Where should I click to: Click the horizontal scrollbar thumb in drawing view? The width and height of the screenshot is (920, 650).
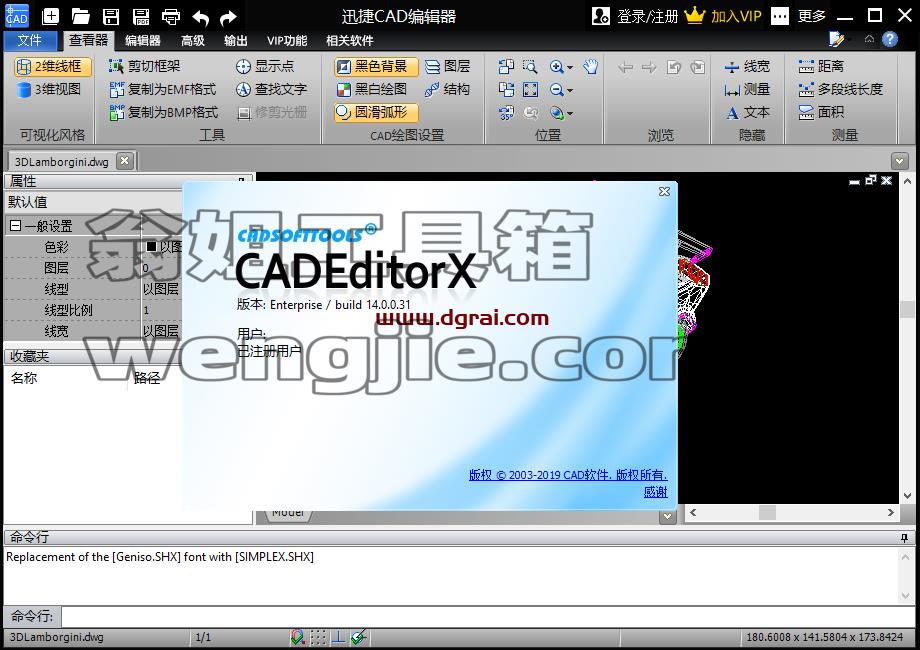pos(767,513)
